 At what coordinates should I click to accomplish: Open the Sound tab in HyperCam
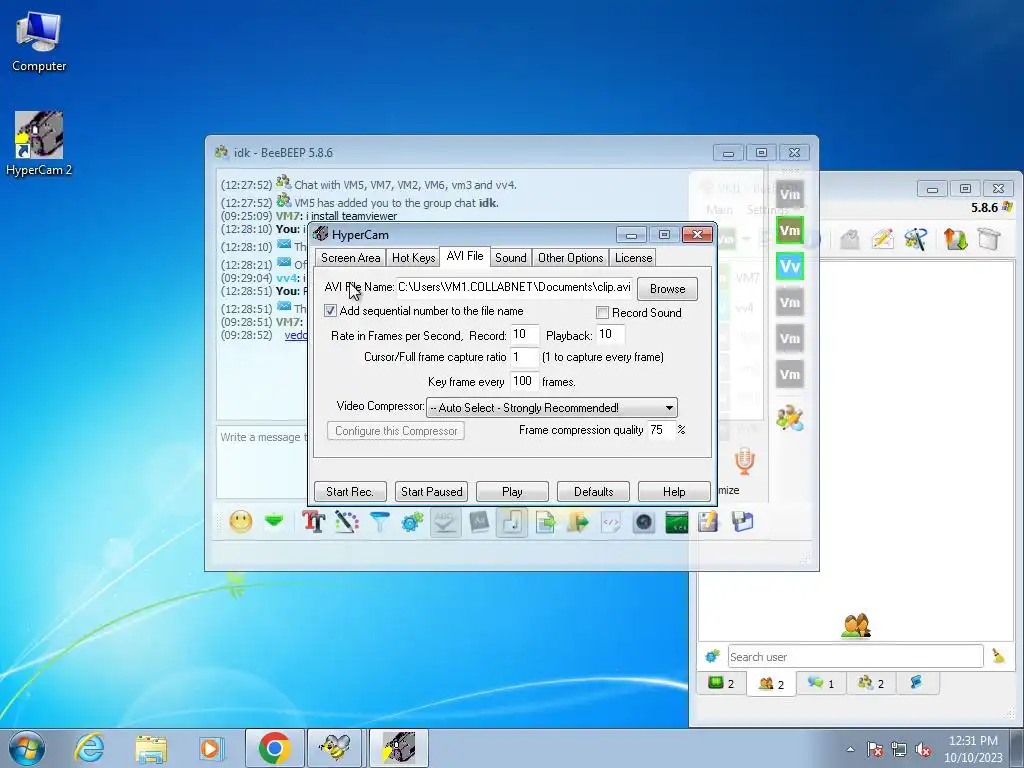511,258
